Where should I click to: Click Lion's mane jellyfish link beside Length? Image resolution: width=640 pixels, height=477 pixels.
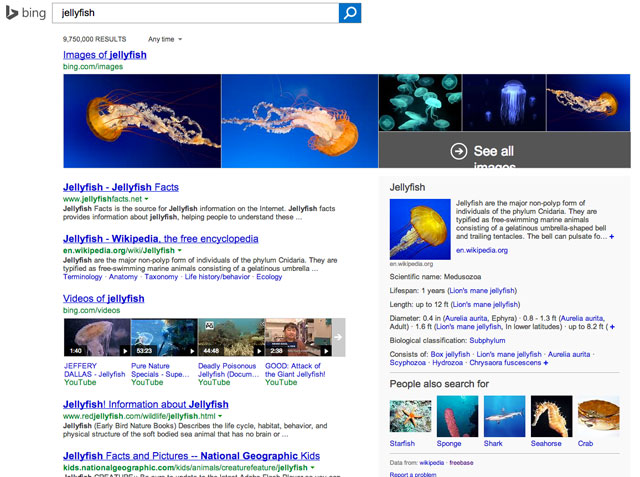click(485, 304)
